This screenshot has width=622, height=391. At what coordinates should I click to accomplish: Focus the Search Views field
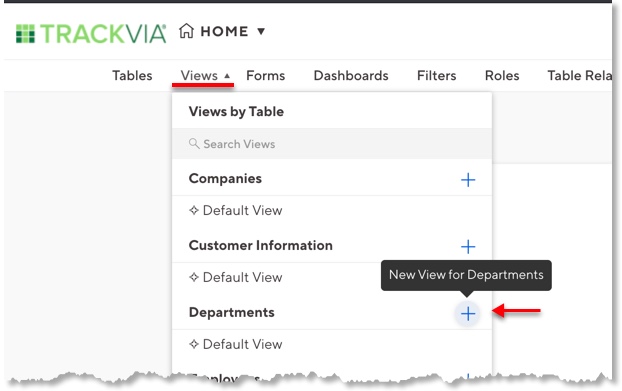point(332,144)
